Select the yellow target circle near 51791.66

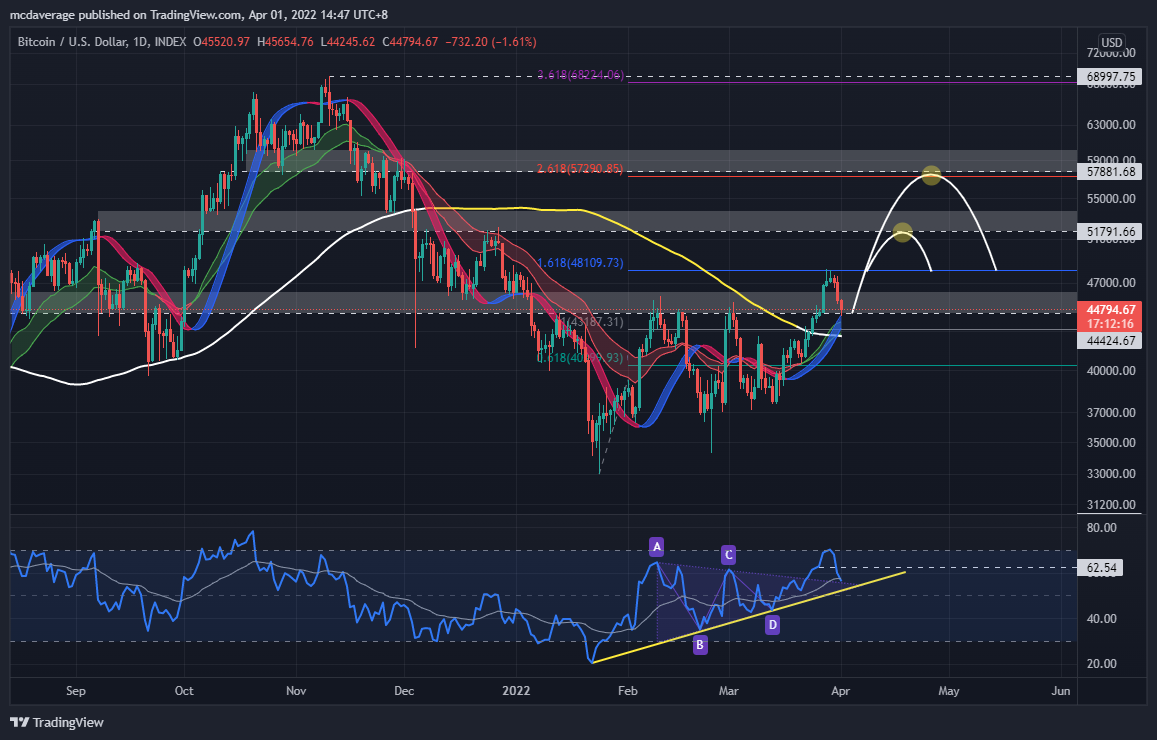pos(902,232)
